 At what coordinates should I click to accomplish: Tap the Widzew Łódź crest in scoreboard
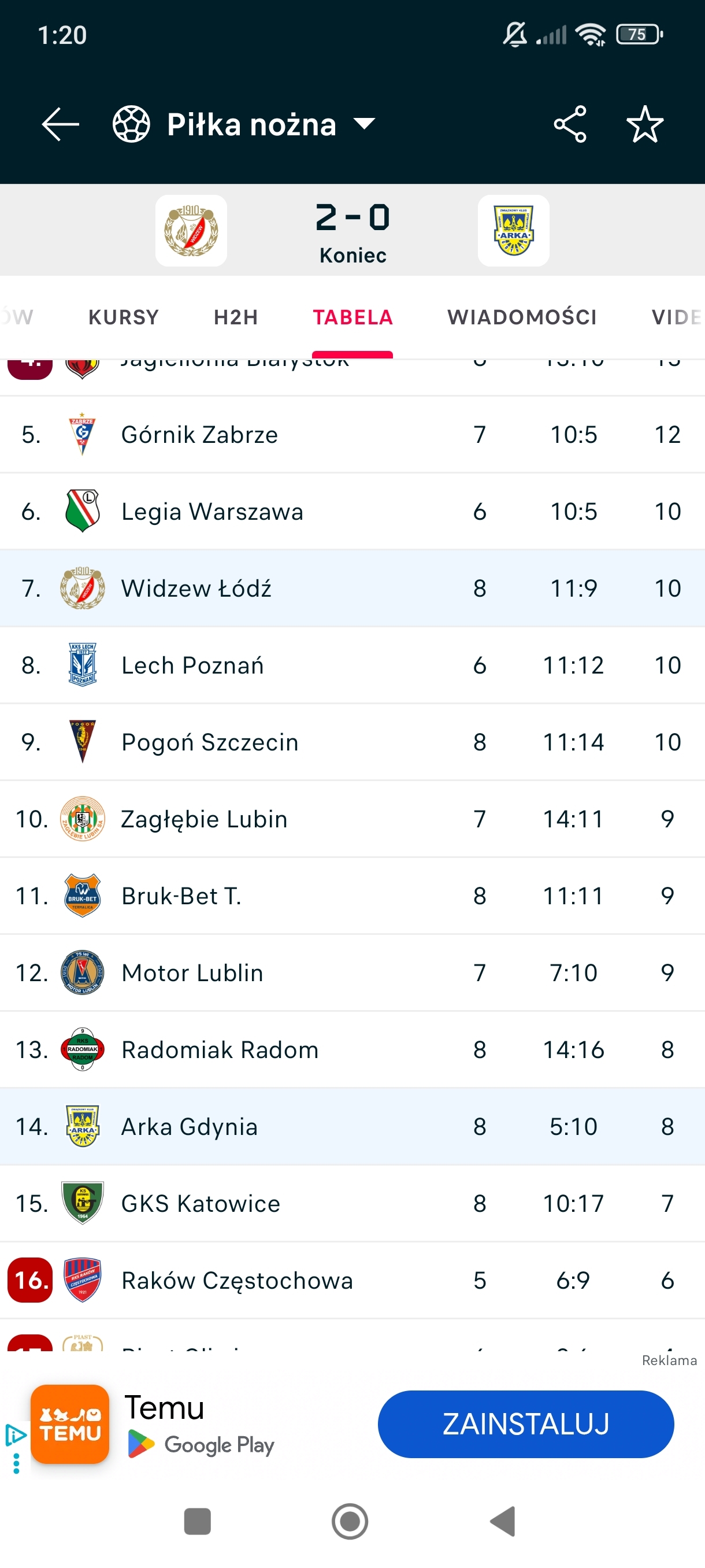(x=191, y=231)
